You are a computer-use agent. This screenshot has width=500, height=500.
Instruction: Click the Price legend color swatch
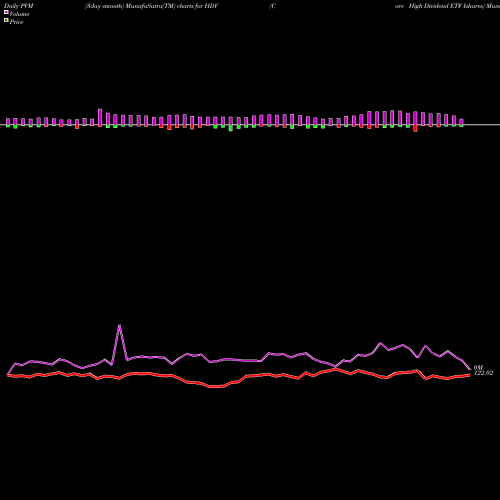coord(6,20)
